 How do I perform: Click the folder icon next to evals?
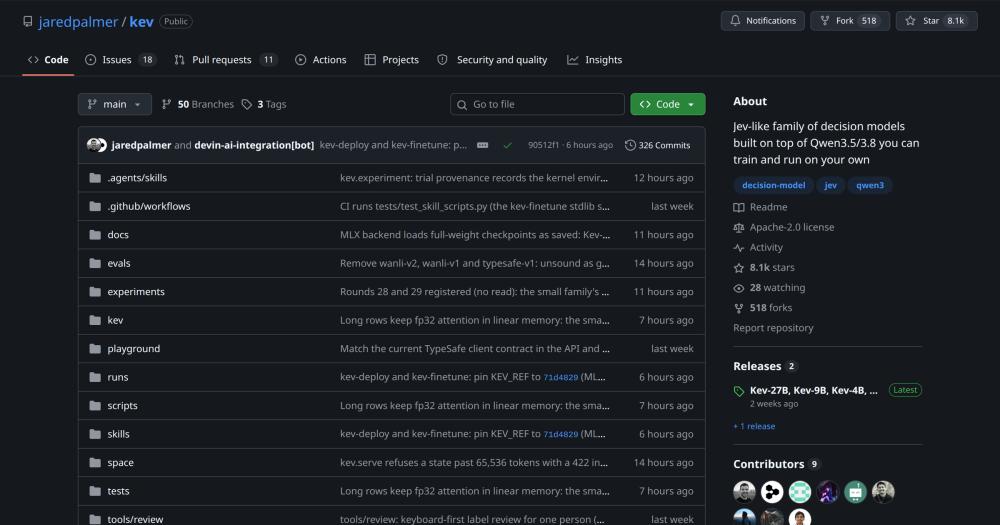[x=95, y=263]
